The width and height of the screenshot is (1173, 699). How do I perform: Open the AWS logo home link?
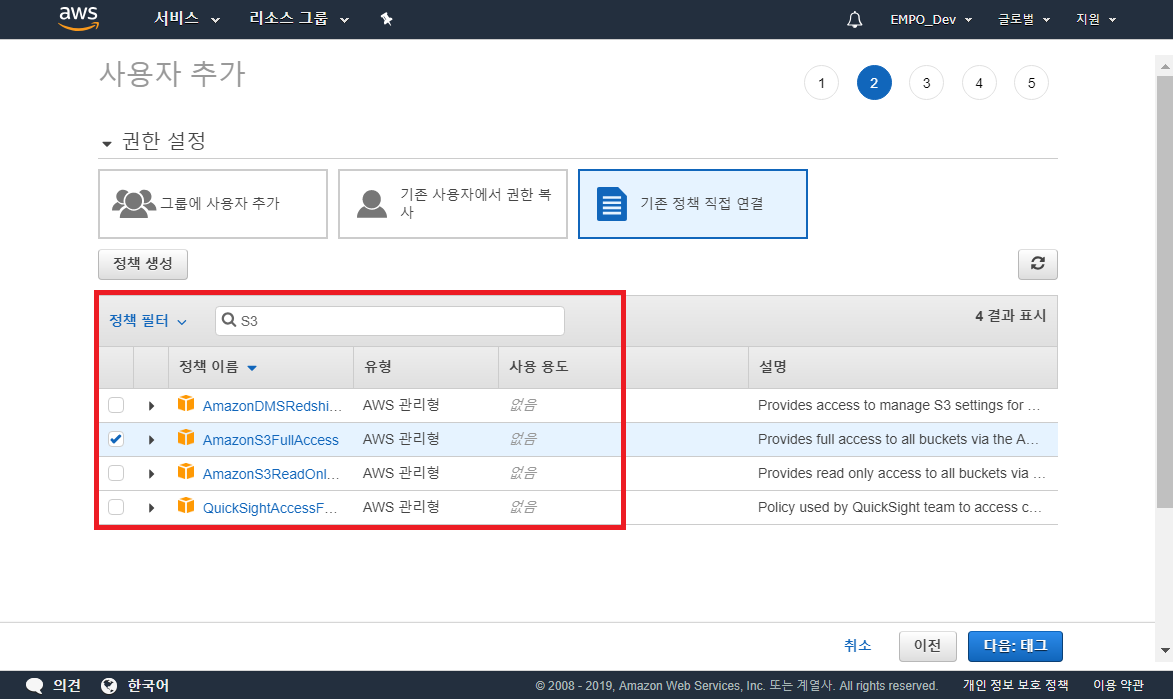pos(79,19)
